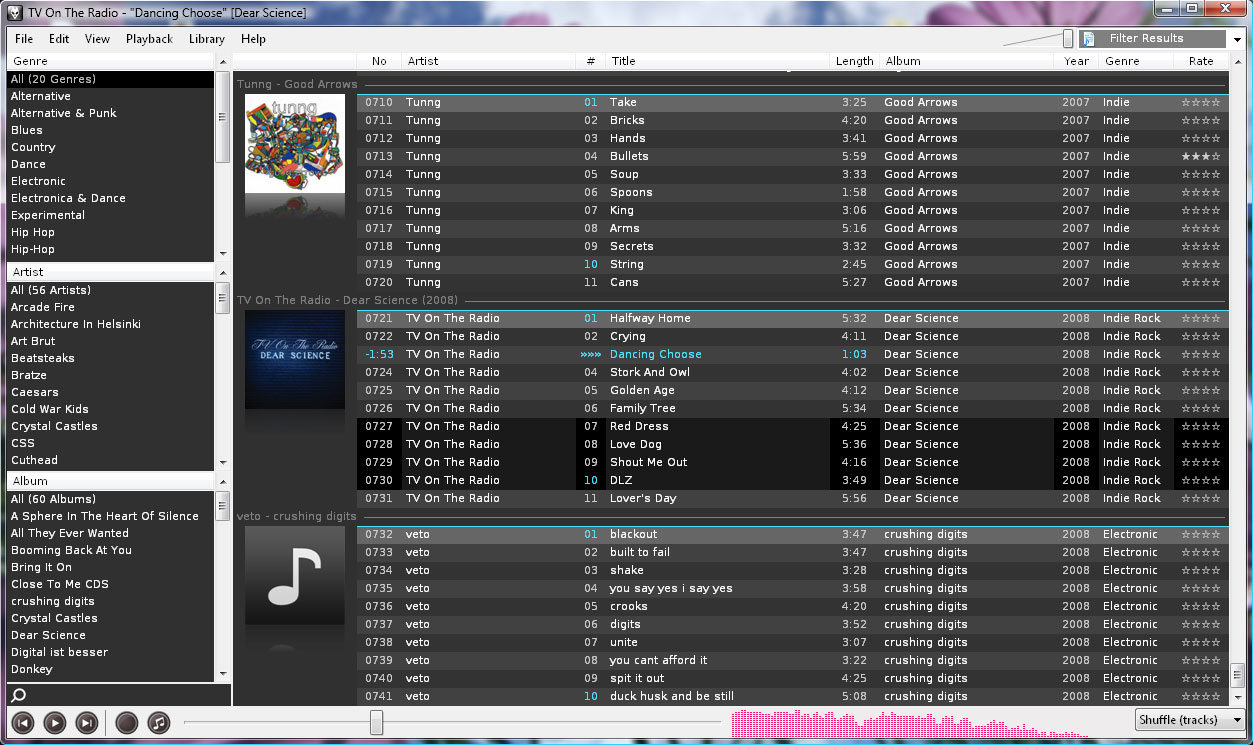Click the star rating for Red Dress
This screenshot has width=1253, height=745.
pos(1201,426)
